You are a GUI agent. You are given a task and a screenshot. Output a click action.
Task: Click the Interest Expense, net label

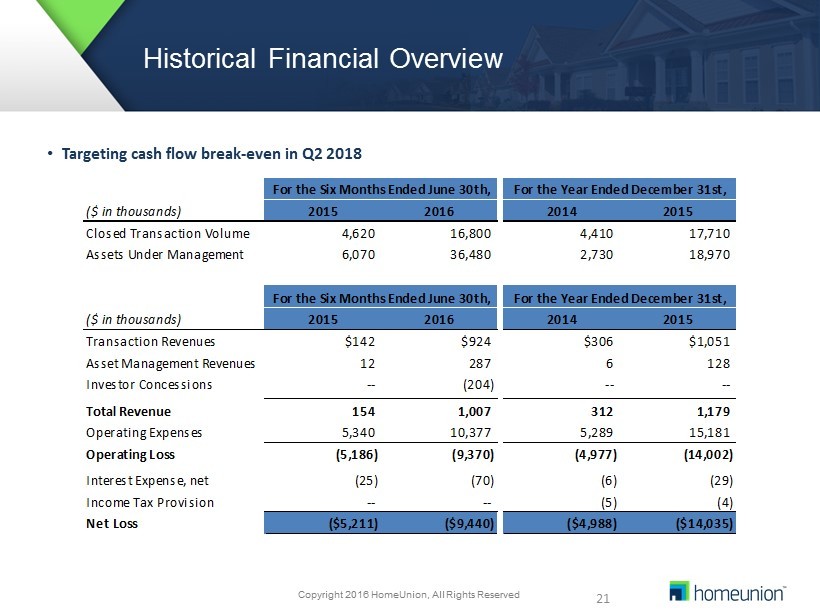146,480
